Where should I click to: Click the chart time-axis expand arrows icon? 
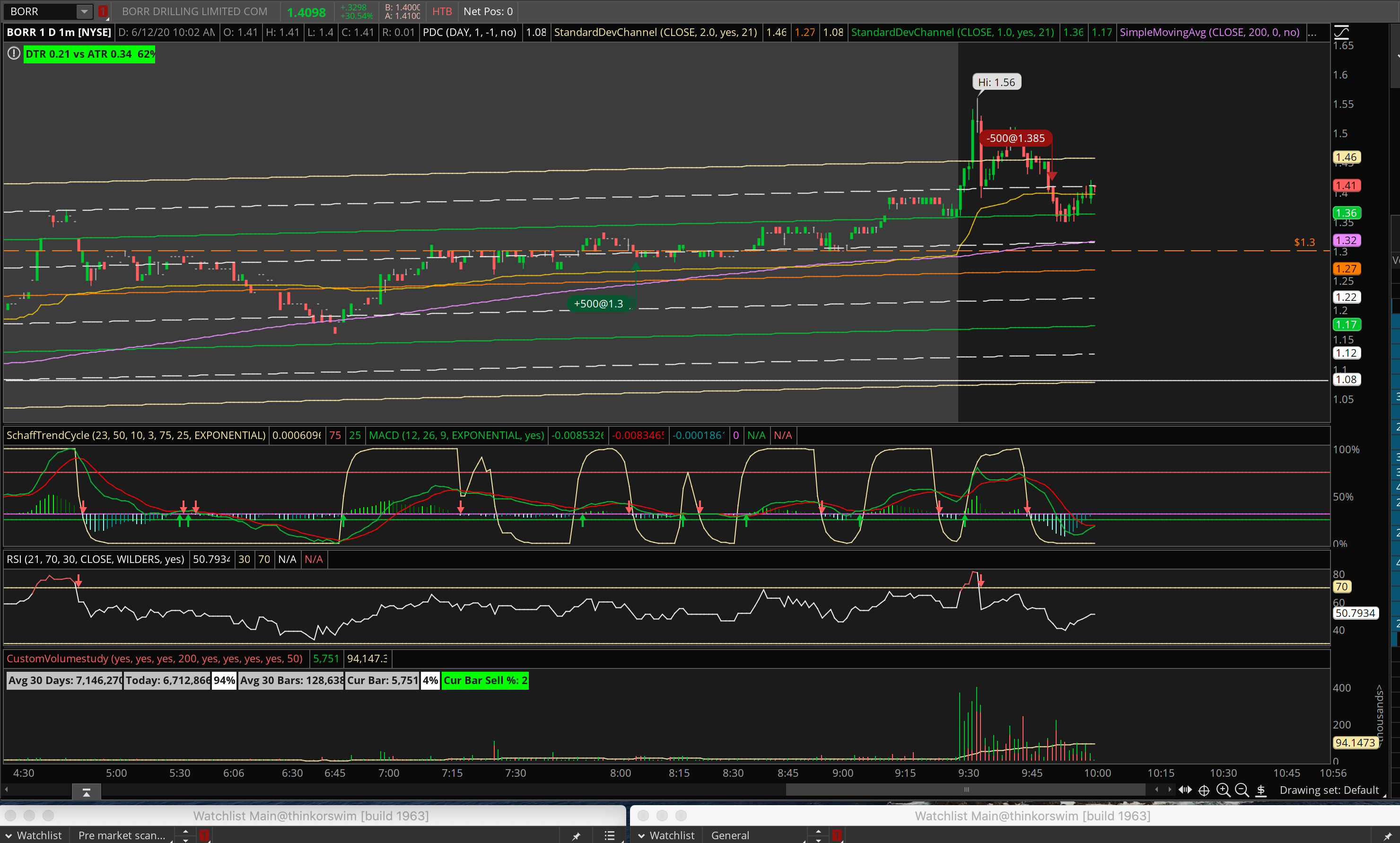[x=1185, y=790]
